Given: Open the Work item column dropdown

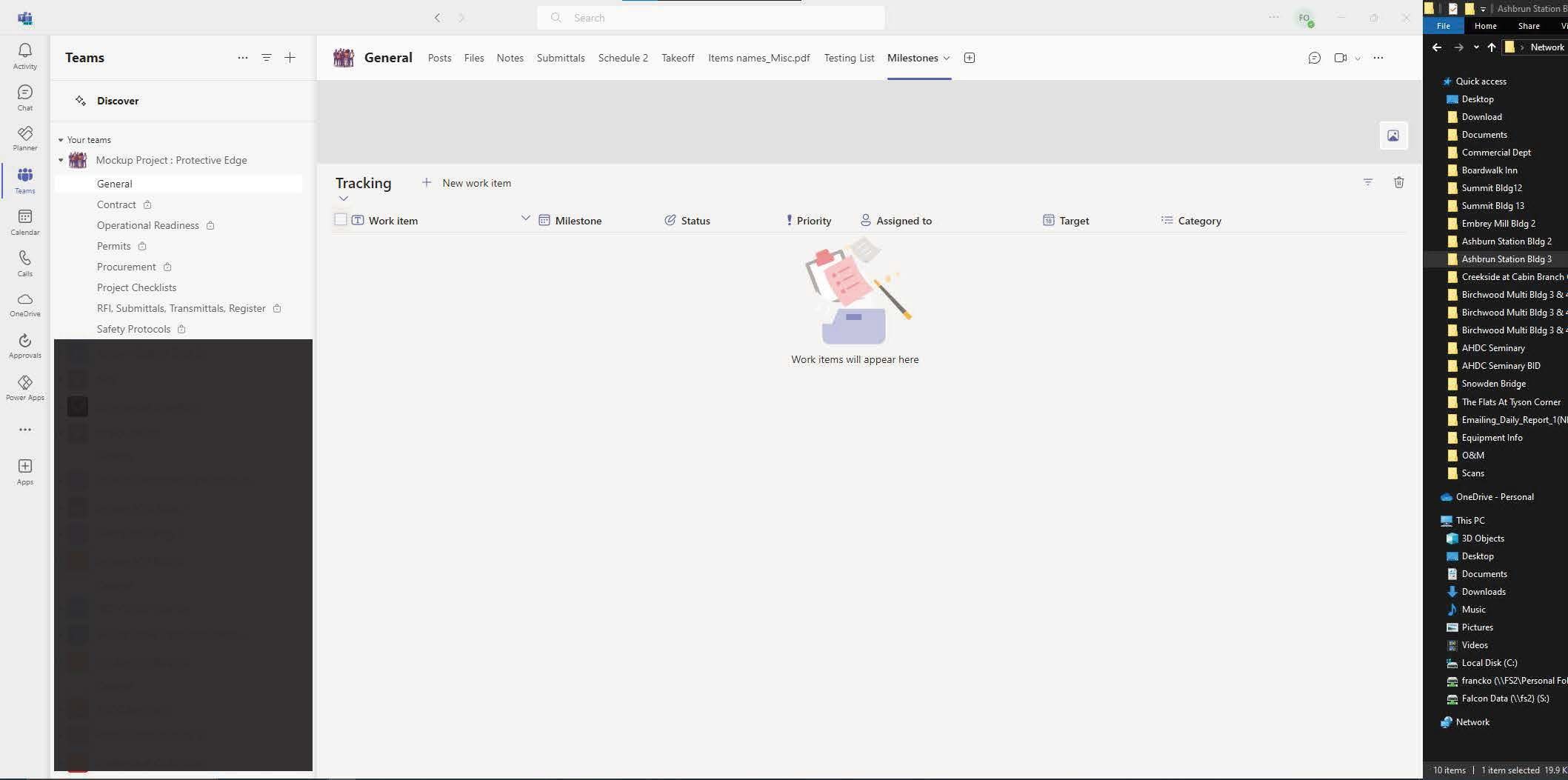Looking at the screenshot, I should (x=525, y=219).
